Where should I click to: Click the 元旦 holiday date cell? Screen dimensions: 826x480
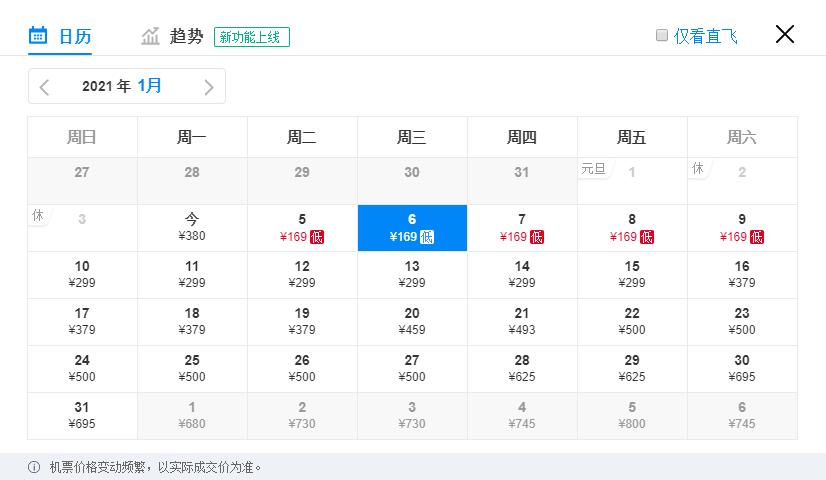tap(632, 181)
